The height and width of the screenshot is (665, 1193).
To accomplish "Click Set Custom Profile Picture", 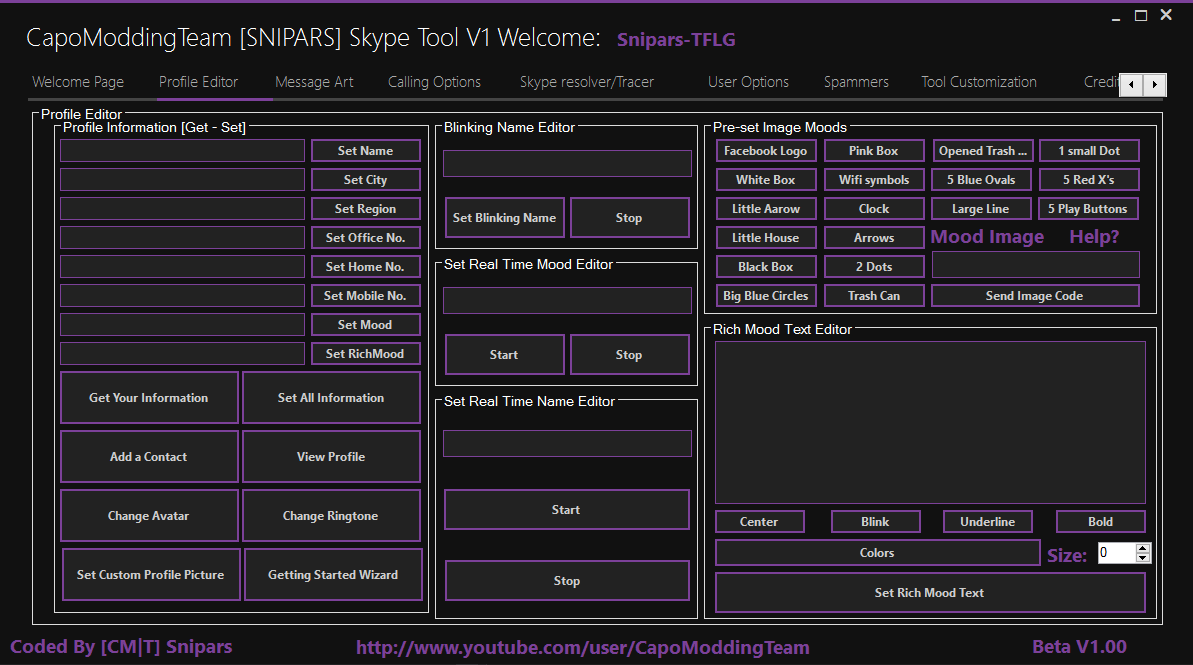I will click(151, 574).
